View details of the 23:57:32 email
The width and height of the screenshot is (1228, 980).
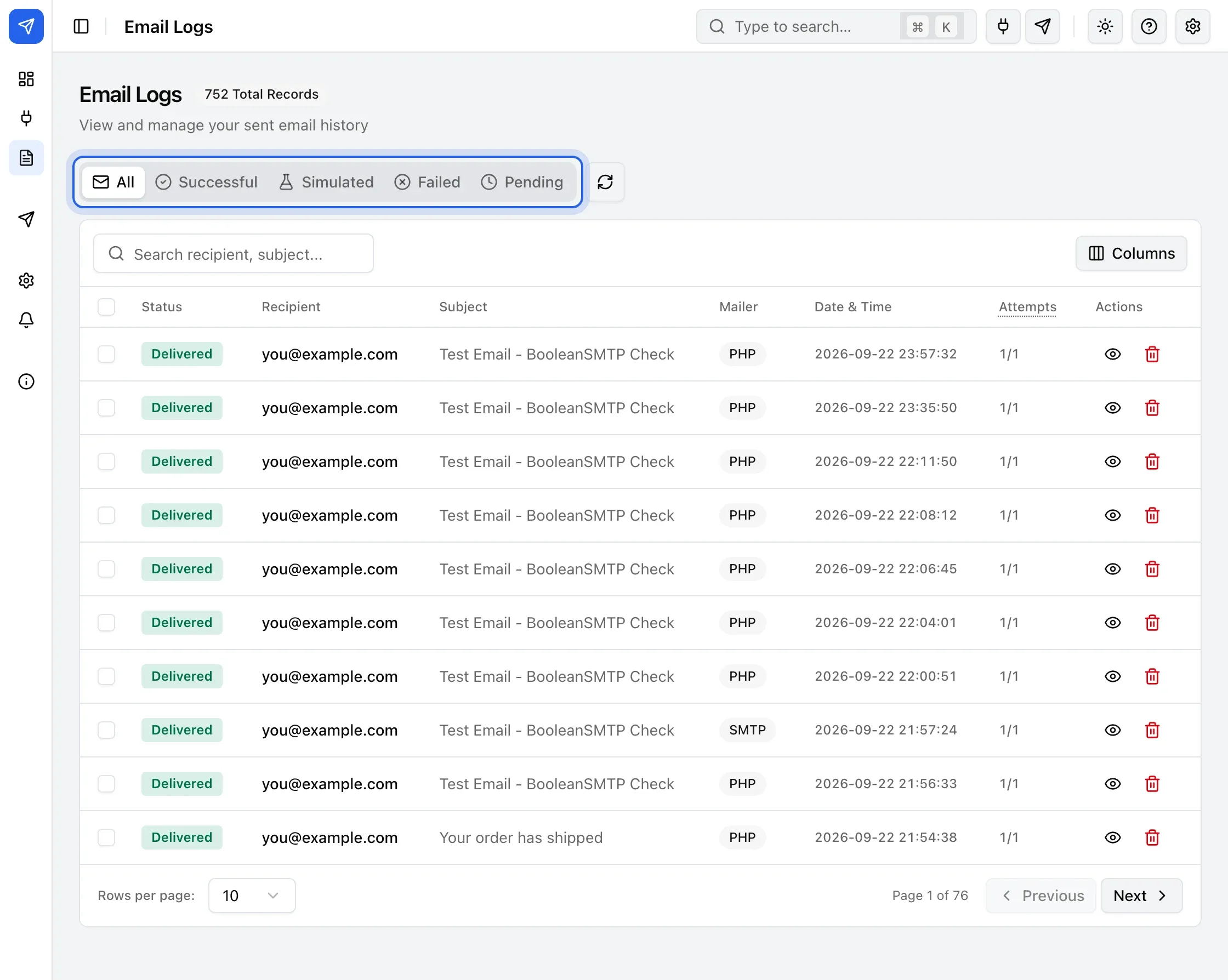pos(1112,354)
